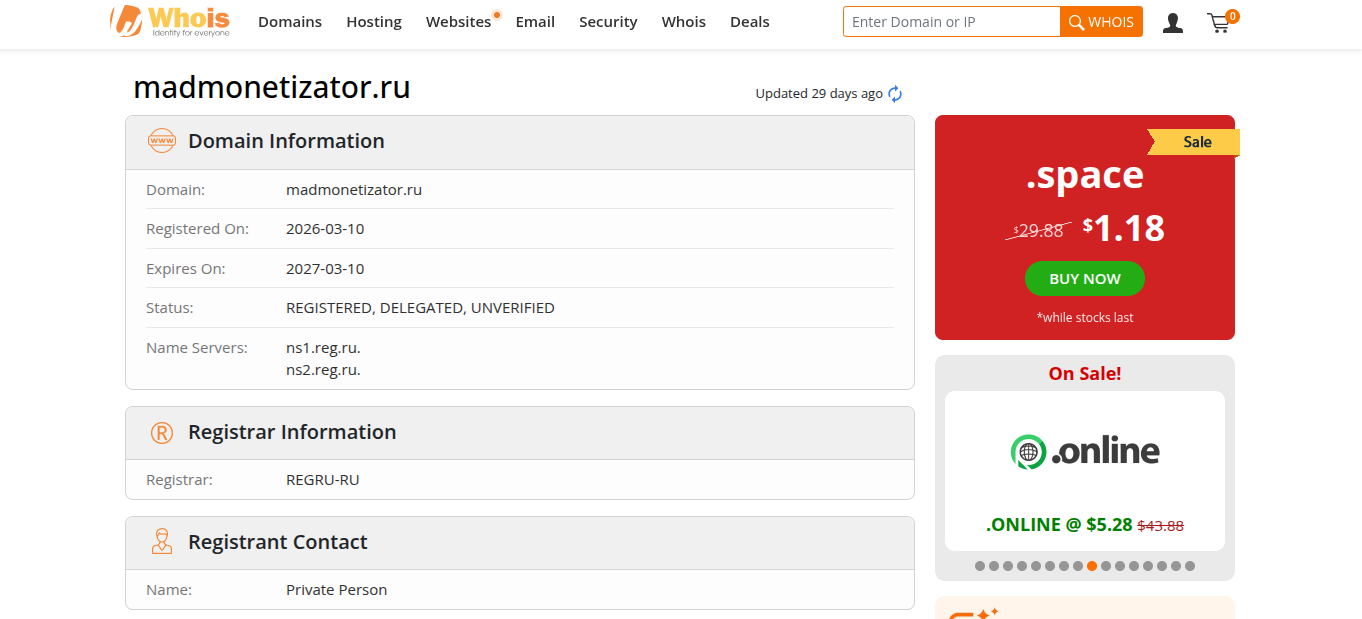The width and height of the screenshot is (1362, 619).
Task: Open the Email menu
Action: 535,22
